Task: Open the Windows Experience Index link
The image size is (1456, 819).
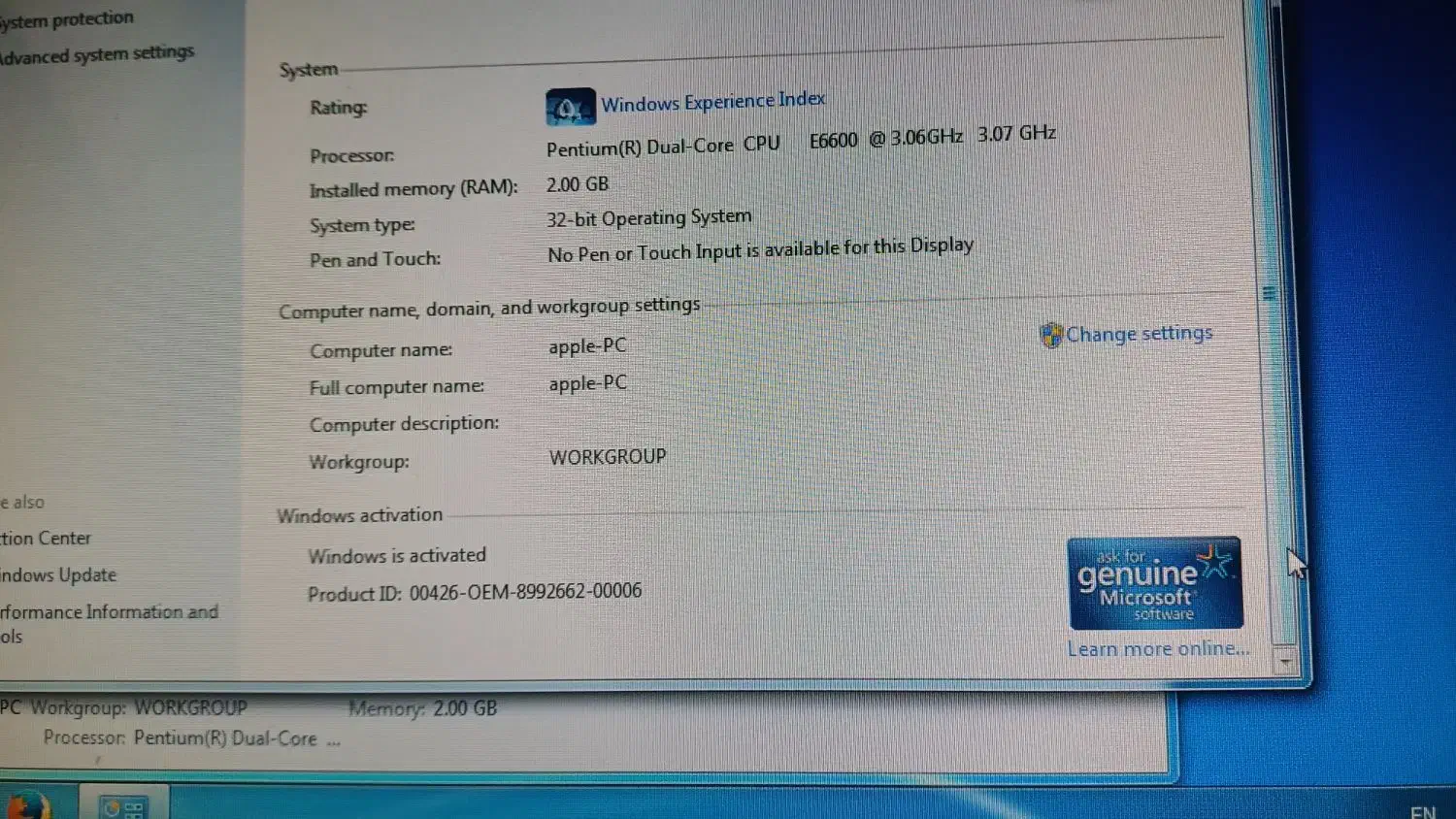Action: click(x=713, y=102)
